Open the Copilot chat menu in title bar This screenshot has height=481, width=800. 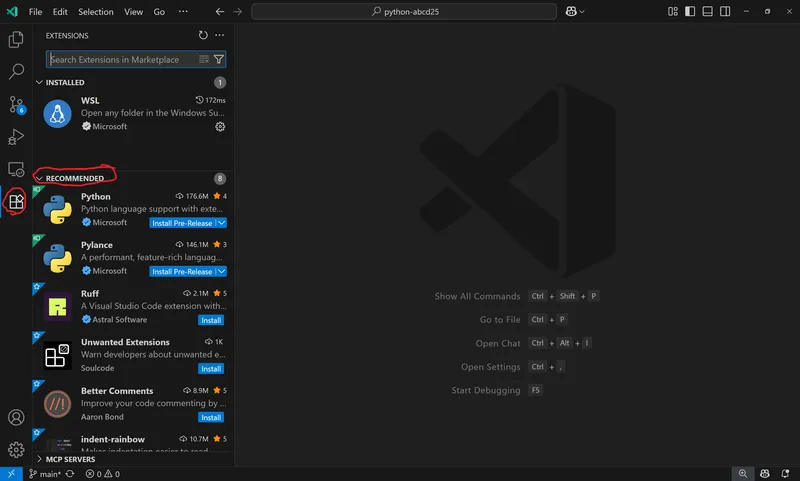point(575,11)
